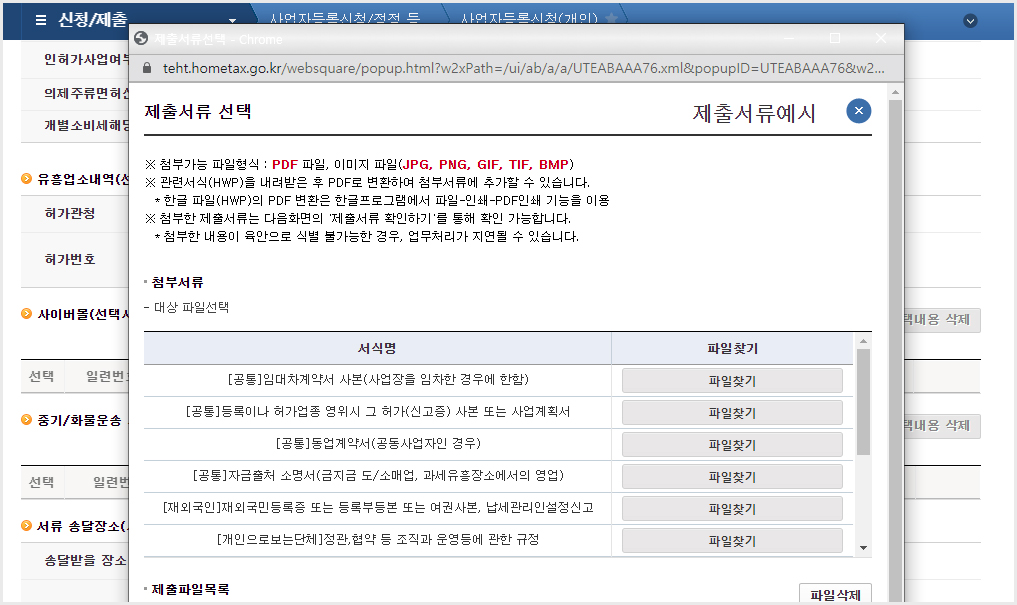1017x605 pixels.
Task: Click 선택내용 삭제 button beside 사이버몰 section
Action: (x=942, y=320)
